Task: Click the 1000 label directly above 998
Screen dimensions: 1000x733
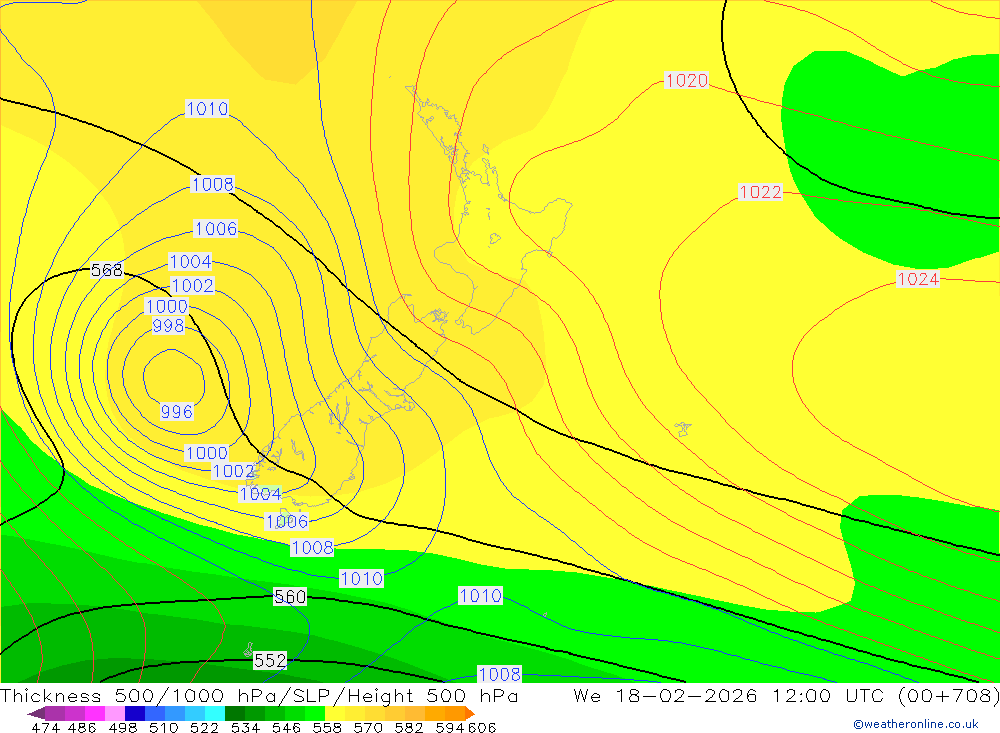Action: point(166,306)
